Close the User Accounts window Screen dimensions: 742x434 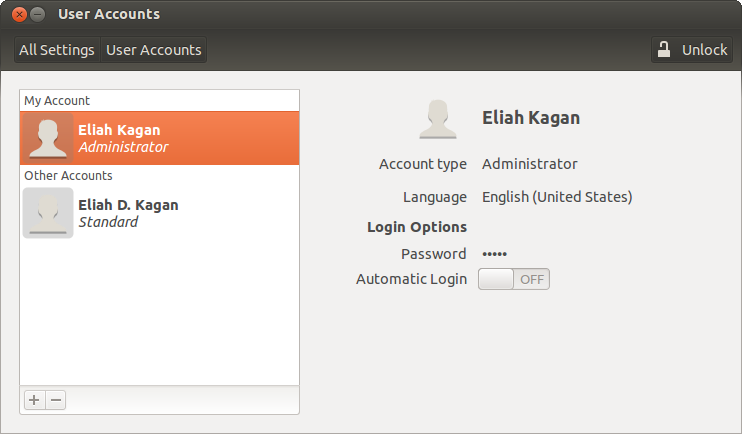click(19, 15)
